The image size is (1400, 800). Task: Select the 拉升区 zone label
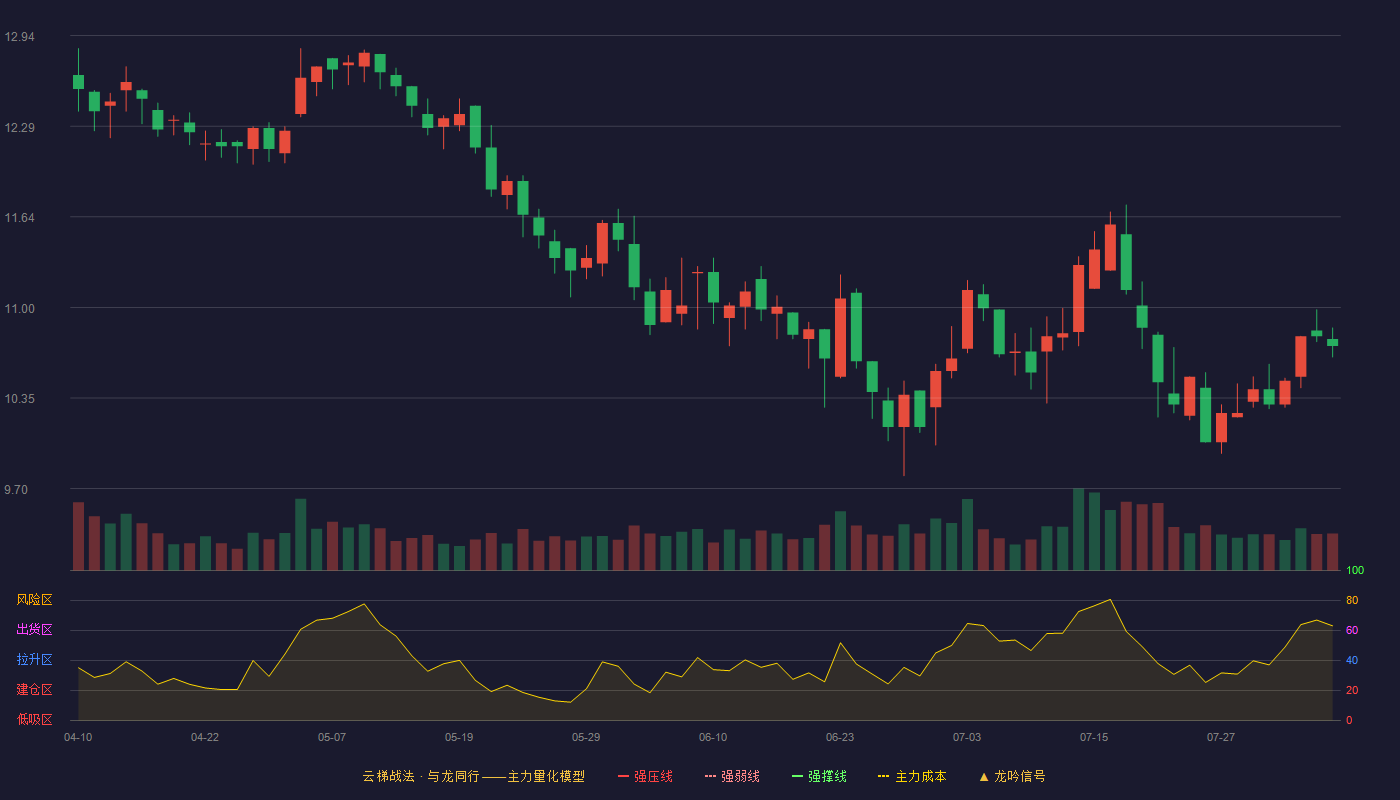[x=35, y=660]
